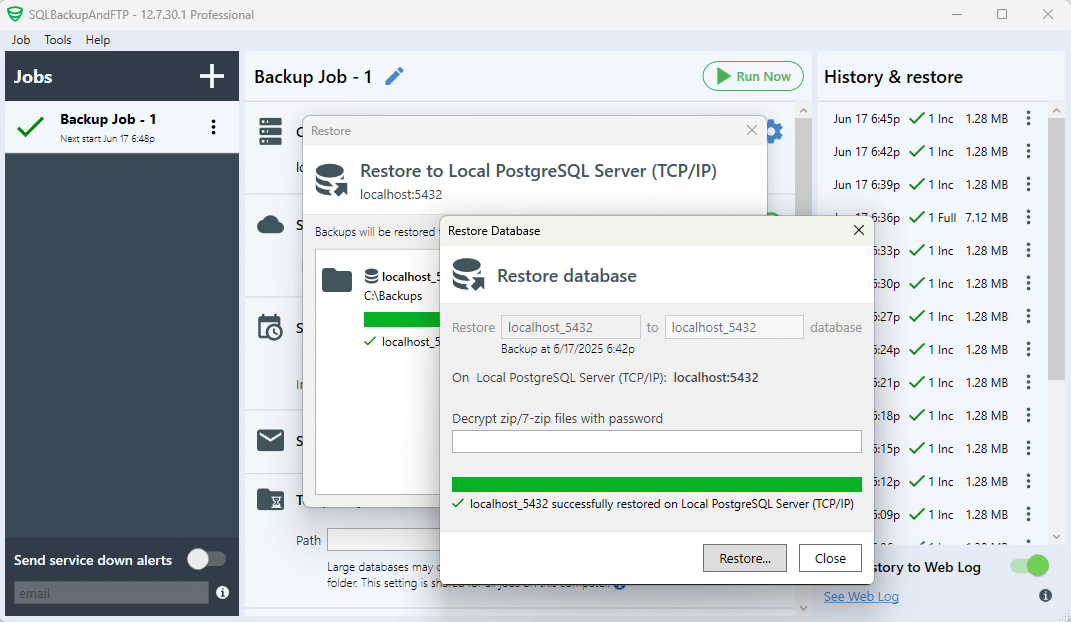The height and width of the screenshot is (622, 1071).
Task: Select the Jun 17 6:42p history entry
Action: click(x=922, y=151)
